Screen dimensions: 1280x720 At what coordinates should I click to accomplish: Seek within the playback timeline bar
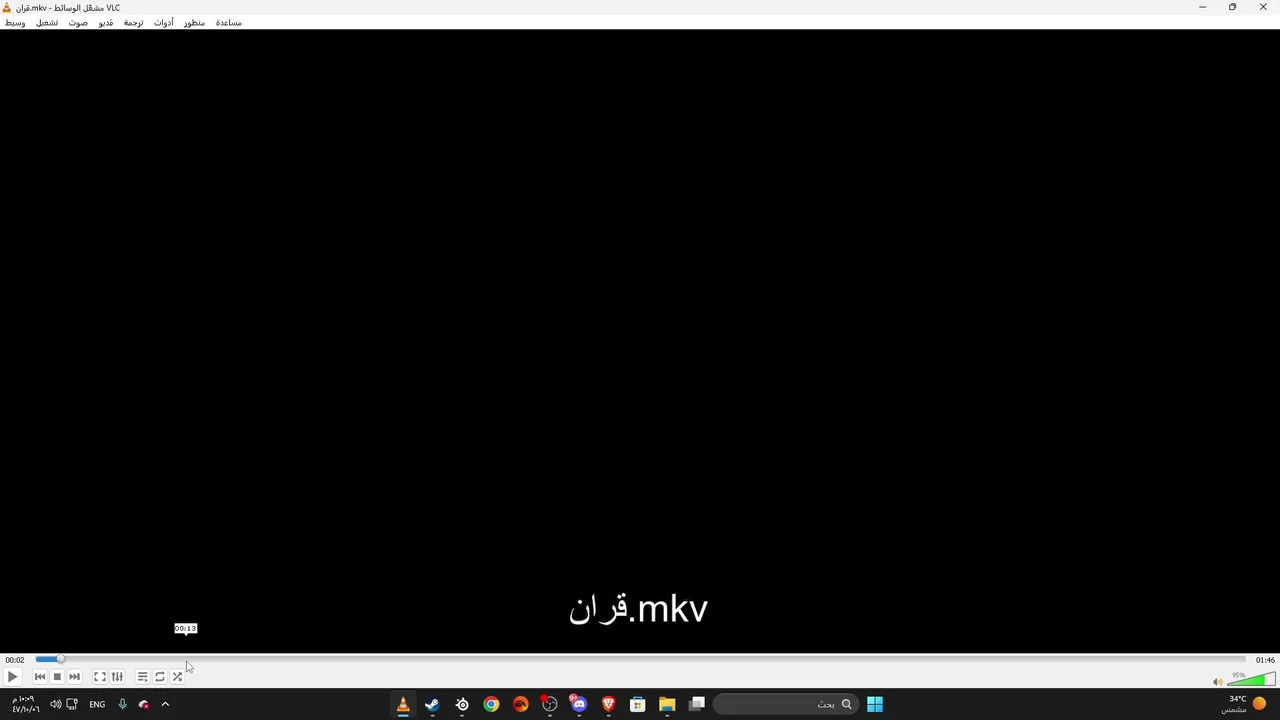coord(640,659)
